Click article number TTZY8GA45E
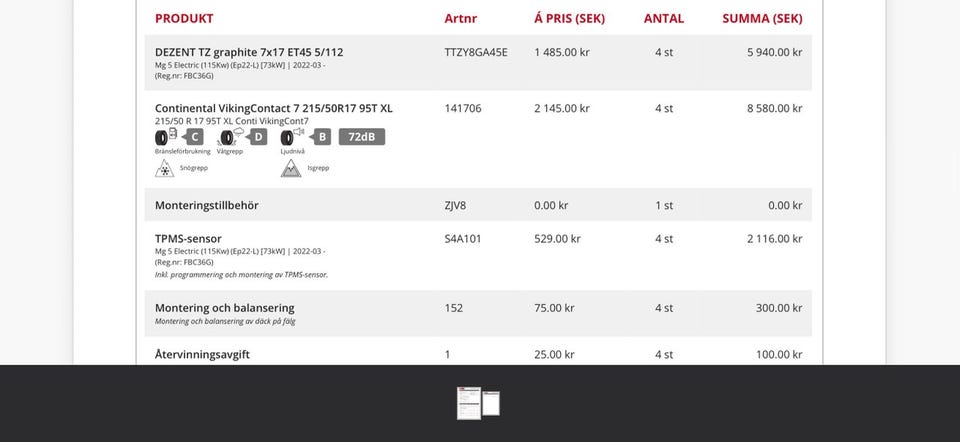The height and width of the screenshot is (442, 960). click(476, 52)
